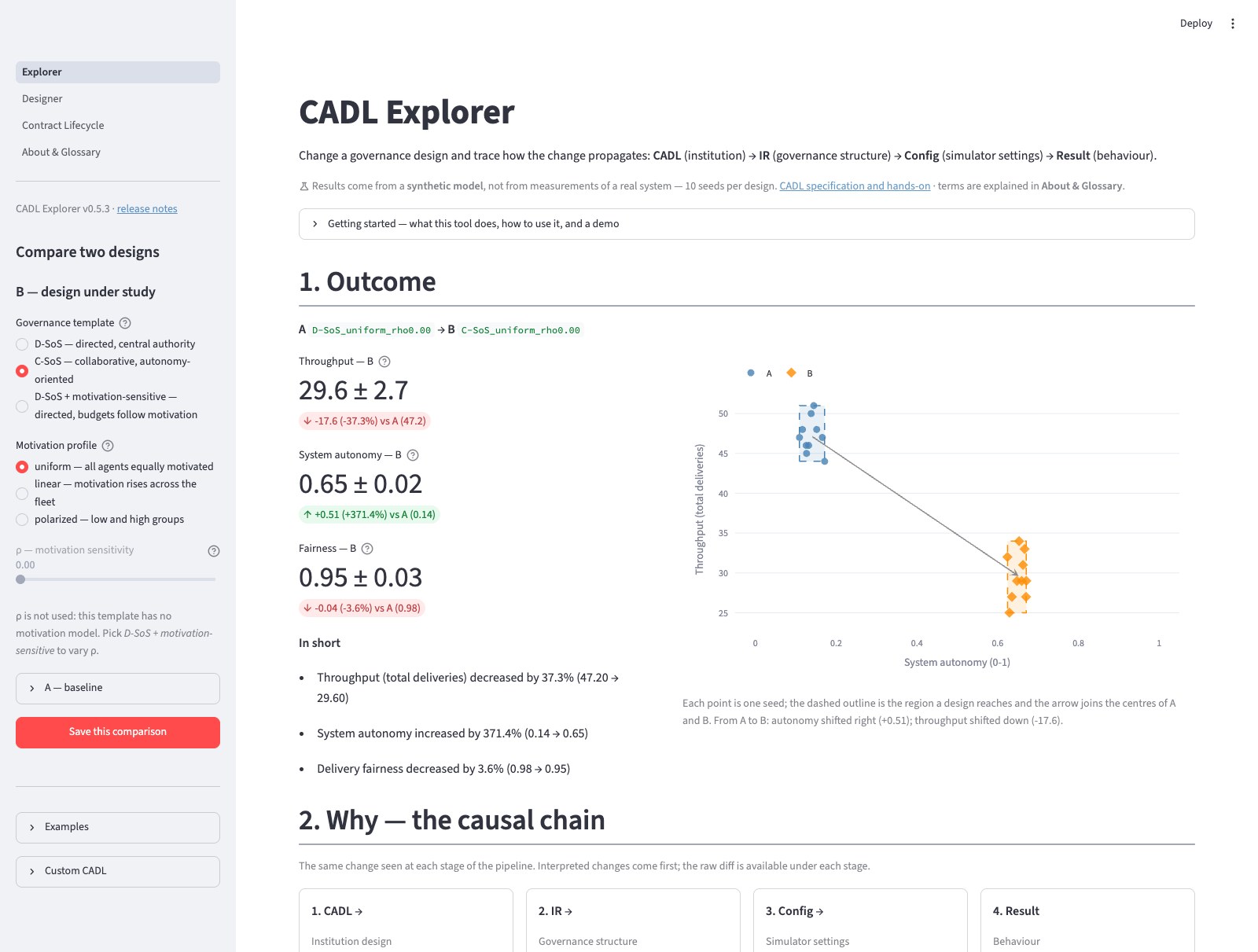This screenshot has height=952, width=1258.
Task: Click the 3. Config stage card
Action: [x=860, y=921]
